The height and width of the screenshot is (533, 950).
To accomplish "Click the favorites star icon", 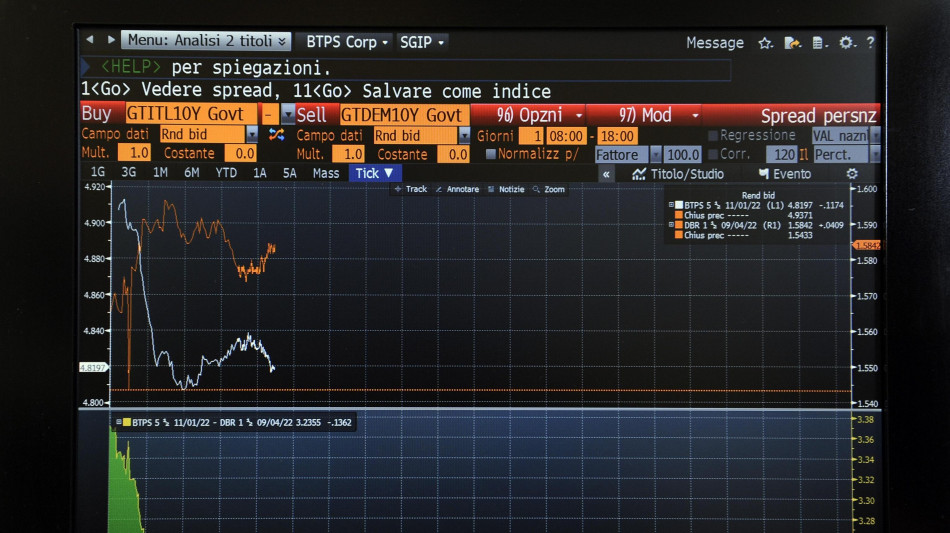I will pos(765,43).
